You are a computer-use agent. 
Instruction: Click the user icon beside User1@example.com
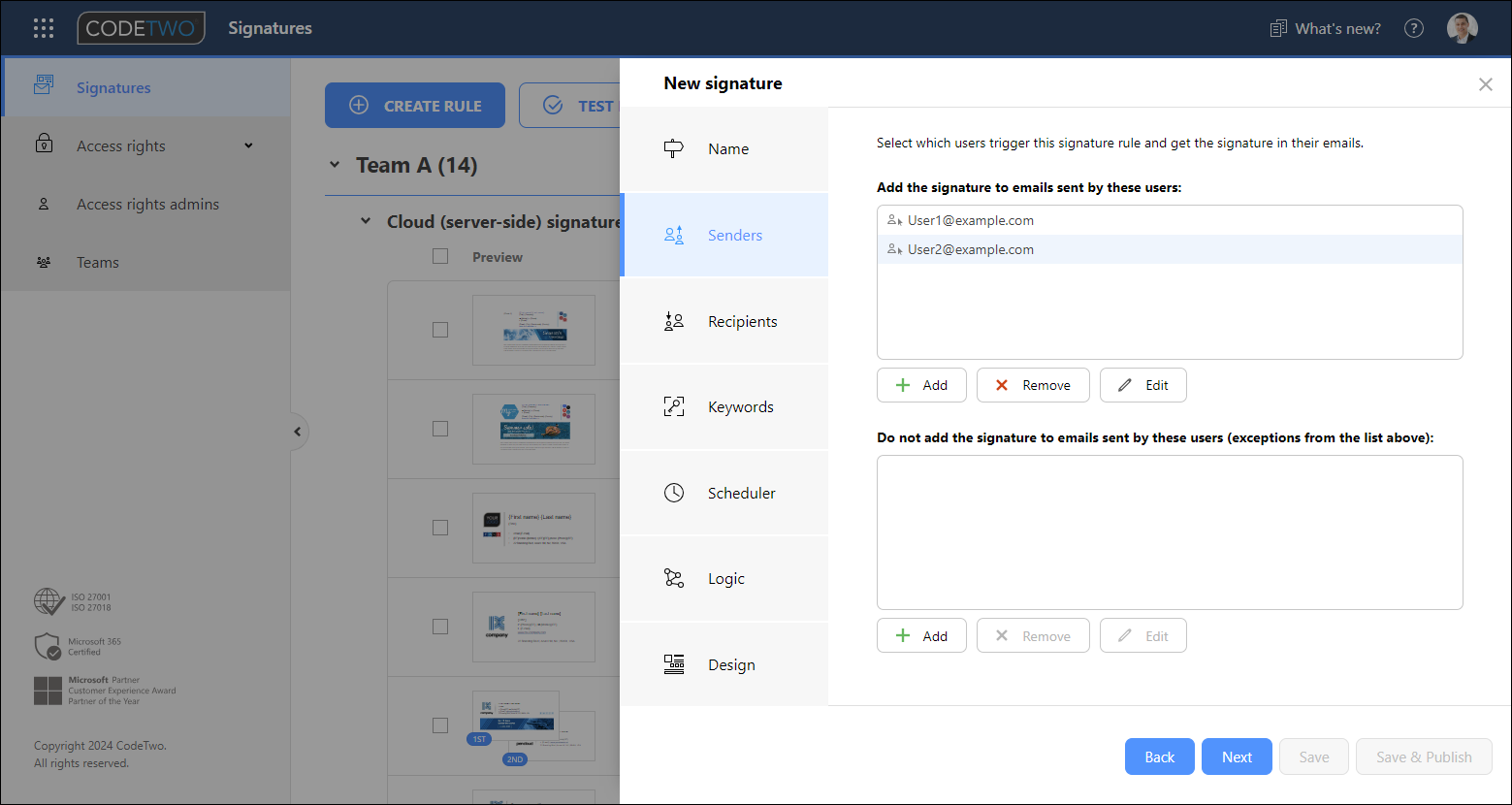(x=894, y=220)
